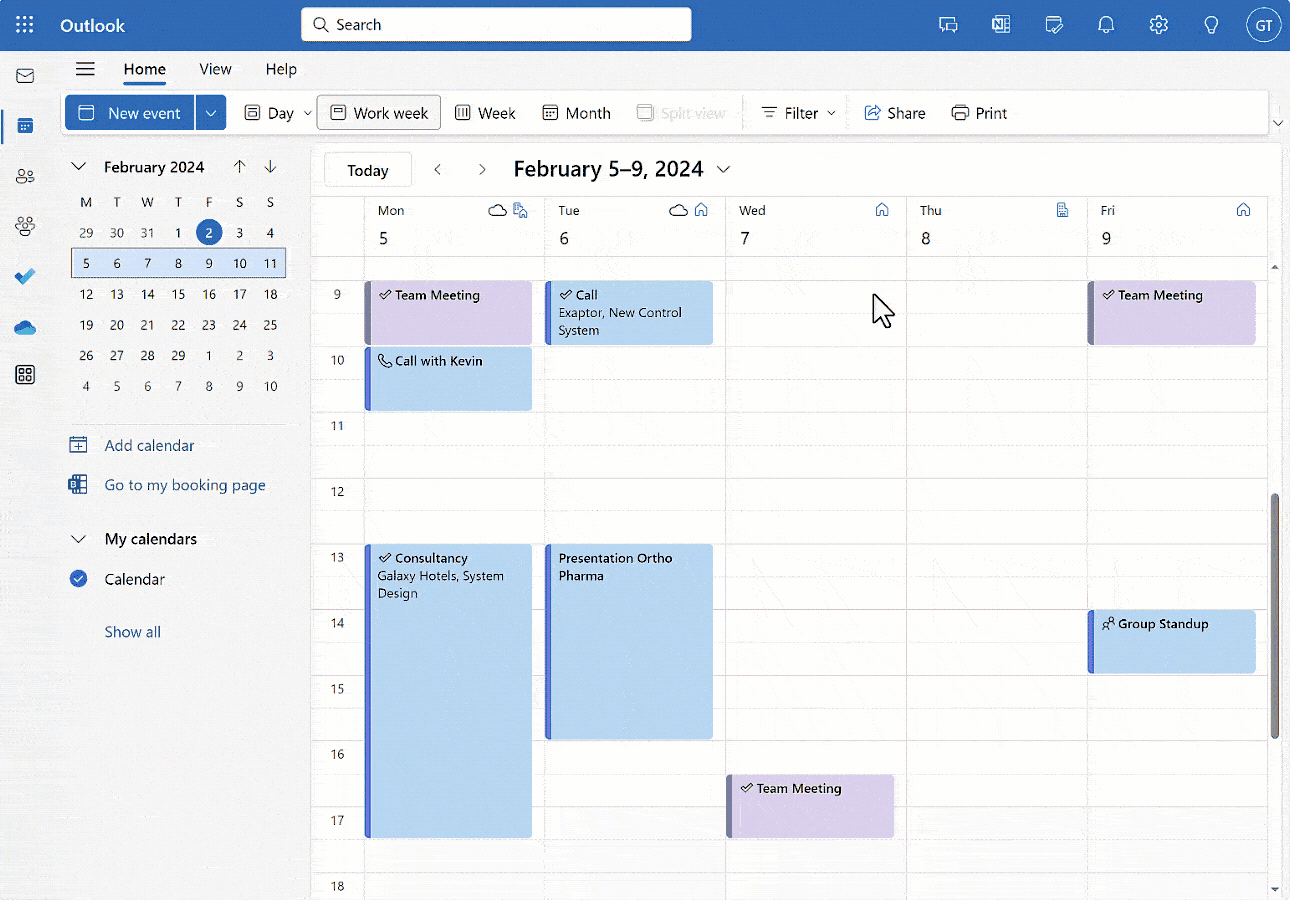Image resolution: width=1290 pixels, height=900 pixels.
Task: Open the Mail app from the left rail
Action: (25, 74)
